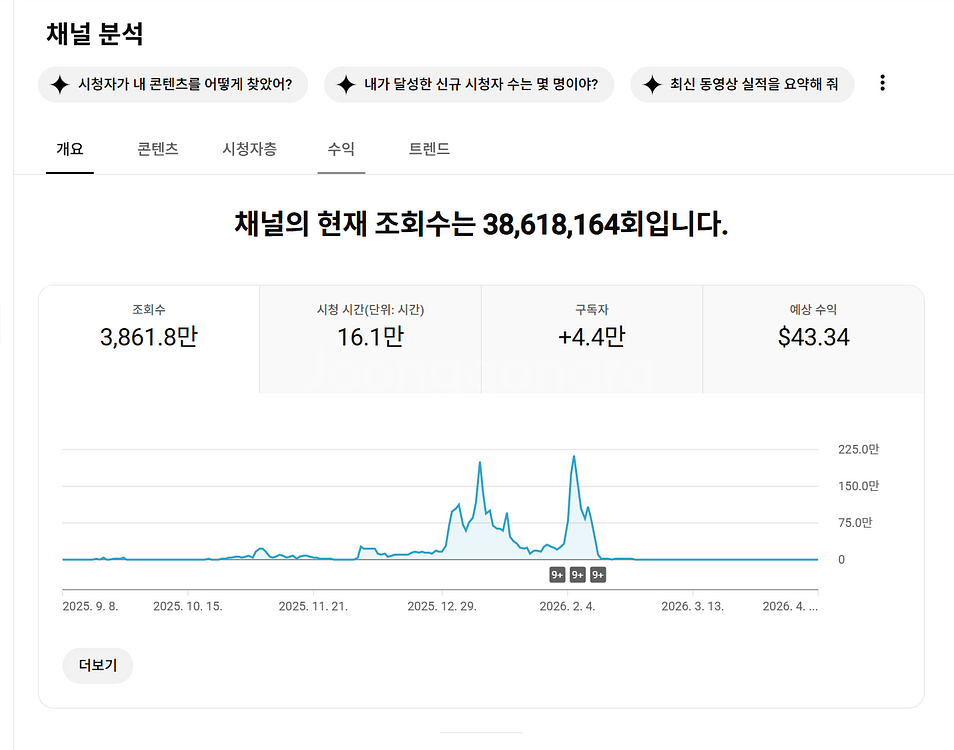The image size is (954, 750).
Task: Open the three-dot more options menu
Action: (882, 84)
